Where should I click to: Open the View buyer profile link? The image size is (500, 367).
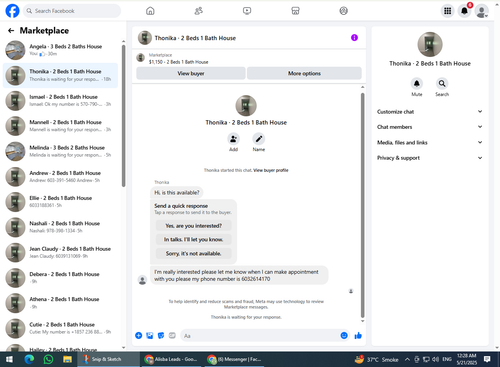[x=271, y=170]
